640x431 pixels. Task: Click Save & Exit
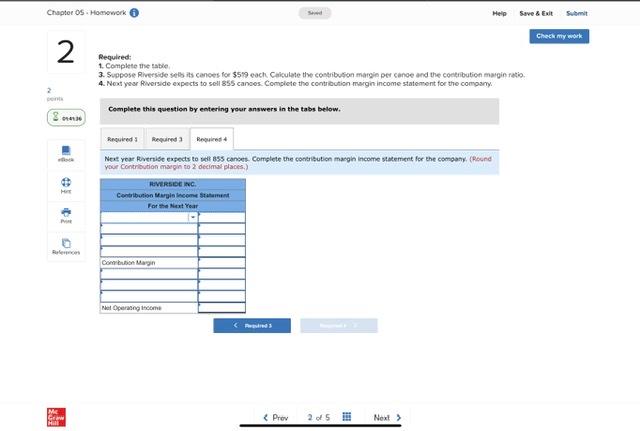click(536, 13)
